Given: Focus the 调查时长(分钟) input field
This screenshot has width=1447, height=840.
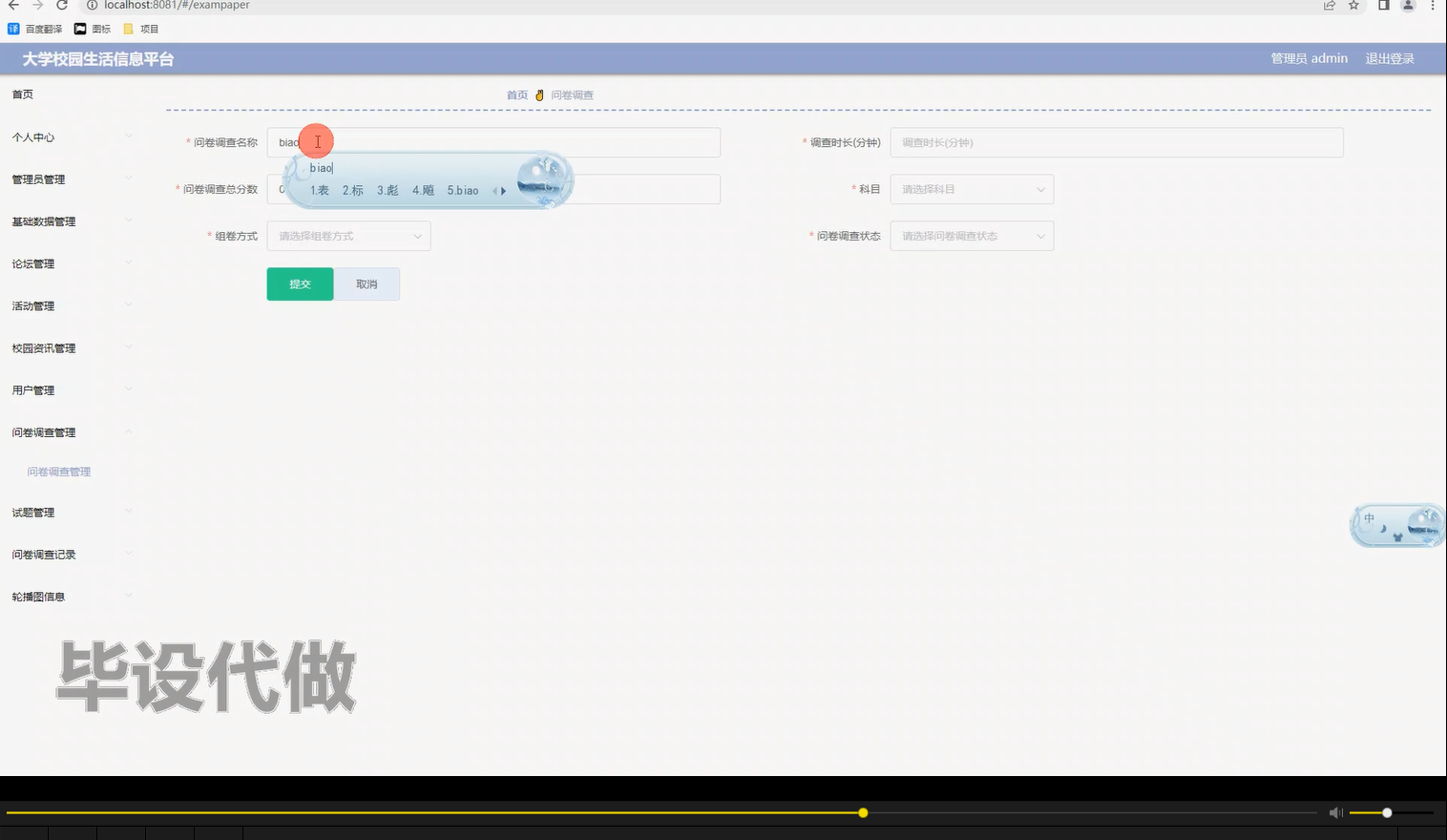Looking at the screenshot, I should click(x=1117, y=142).
